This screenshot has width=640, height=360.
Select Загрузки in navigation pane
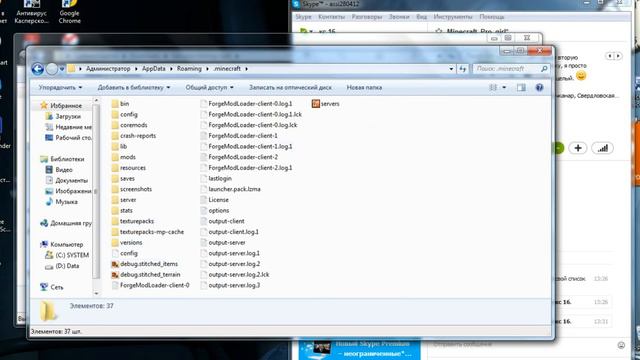63,116
